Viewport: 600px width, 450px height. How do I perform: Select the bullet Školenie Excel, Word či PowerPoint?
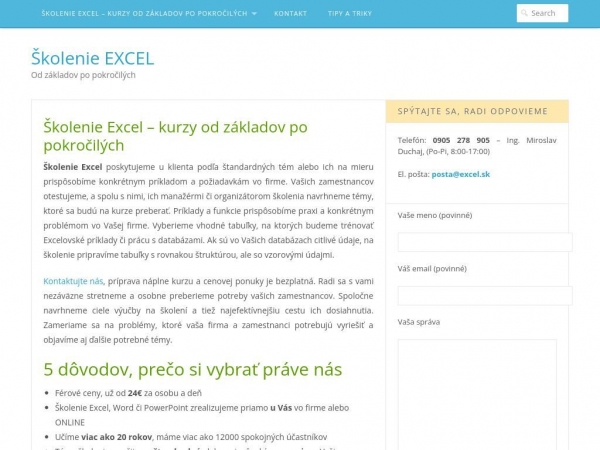[x=202, y=415]
